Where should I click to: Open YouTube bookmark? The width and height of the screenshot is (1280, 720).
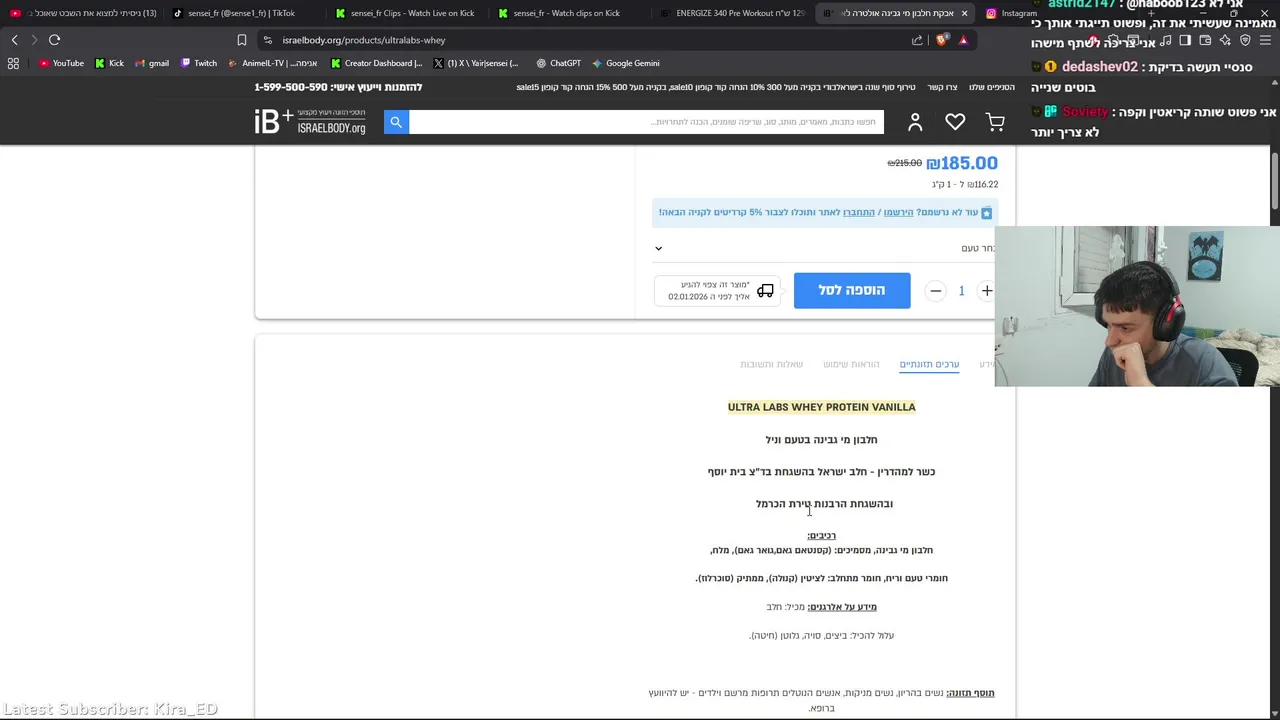point(61,63)
